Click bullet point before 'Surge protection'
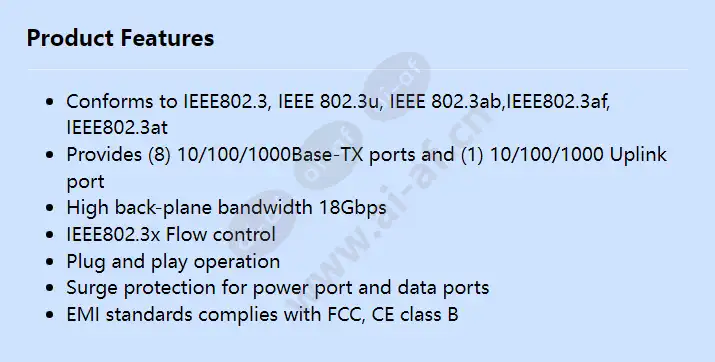The image size is (715, 362). click(x=50, y=288)
